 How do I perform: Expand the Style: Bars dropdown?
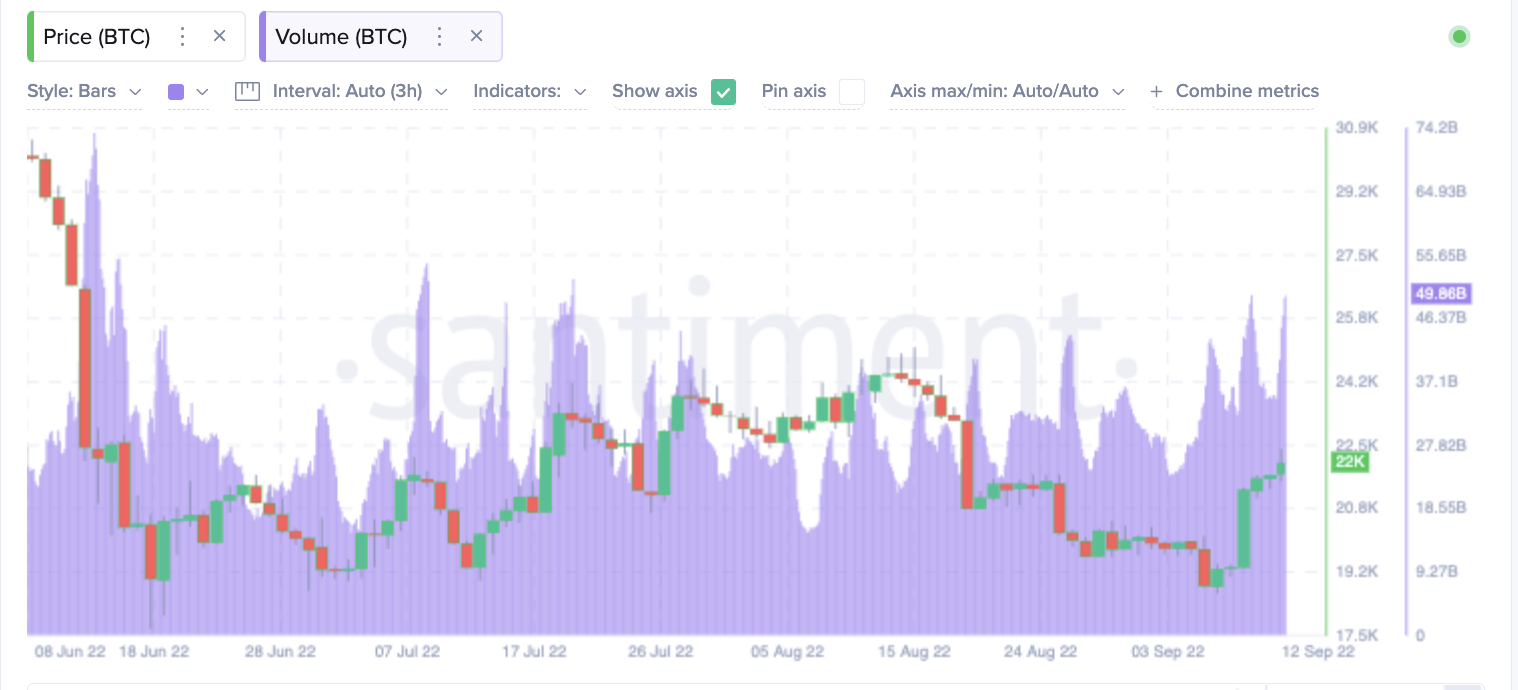click(84, 91)
